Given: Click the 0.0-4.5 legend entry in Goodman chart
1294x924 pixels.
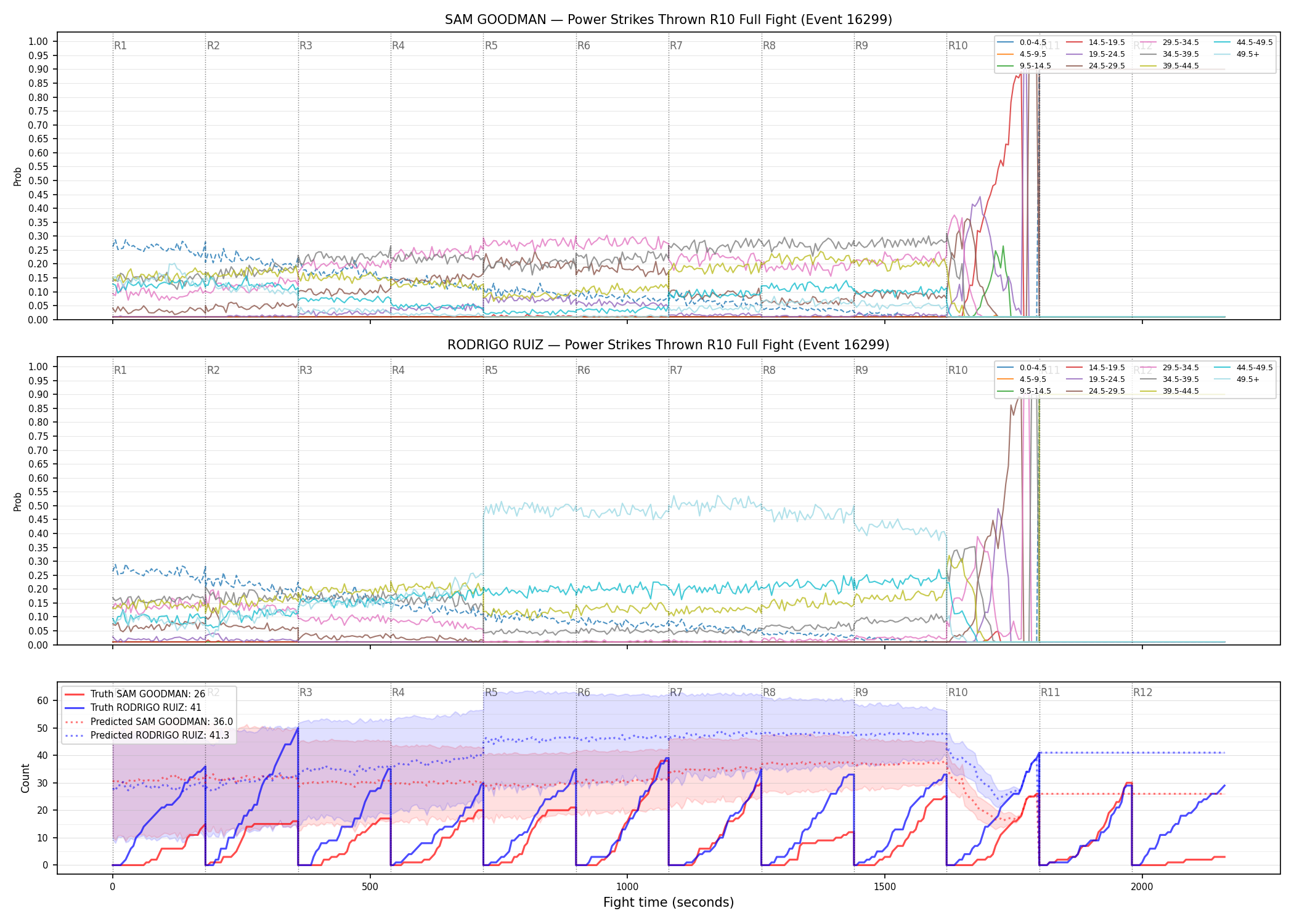Looking at the screenshot, I should point(1022,43).
